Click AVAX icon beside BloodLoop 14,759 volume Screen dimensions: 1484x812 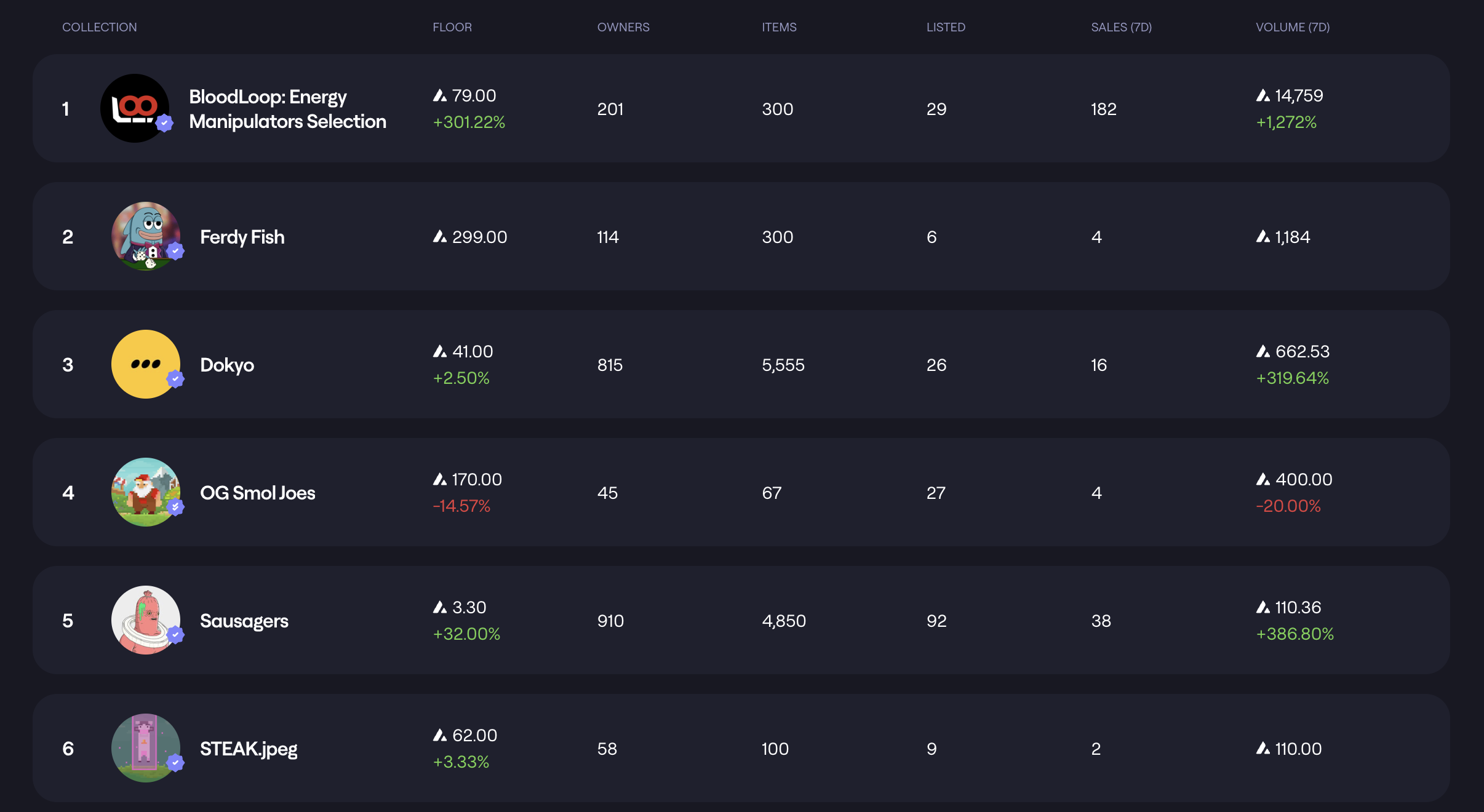click(1263, 95)
